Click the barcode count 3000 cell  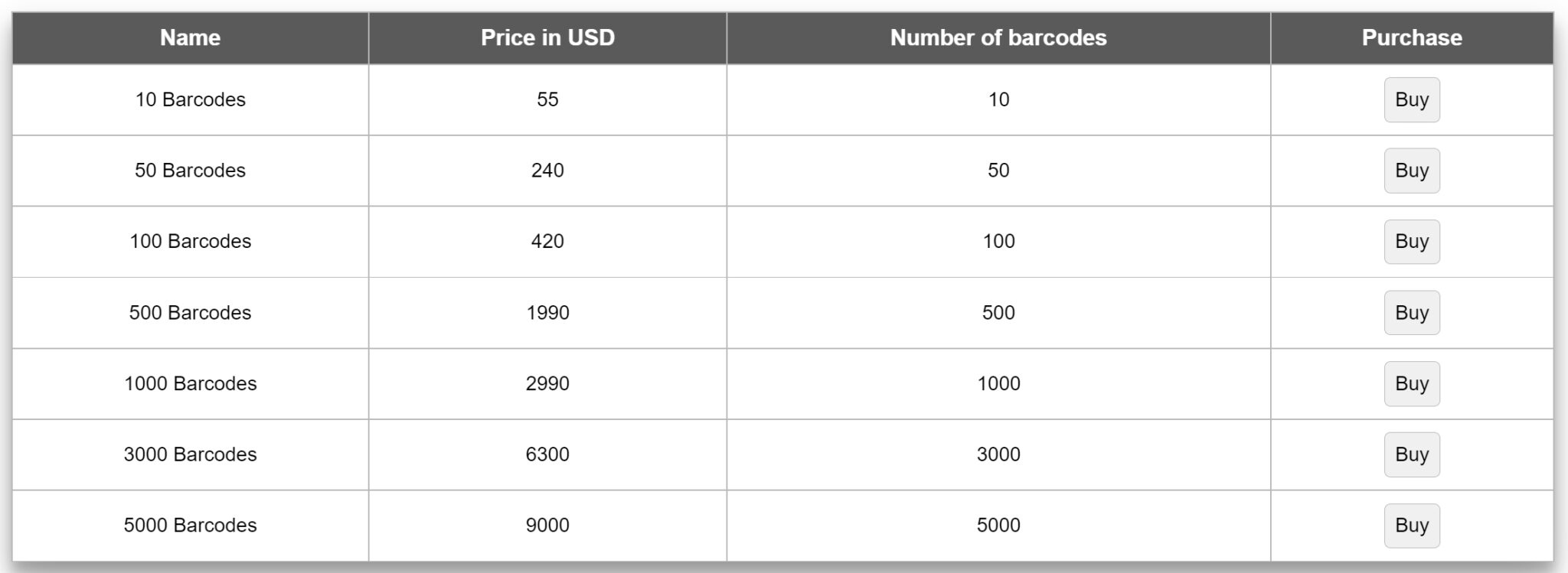pyautogui.click(x=999, y=454)
